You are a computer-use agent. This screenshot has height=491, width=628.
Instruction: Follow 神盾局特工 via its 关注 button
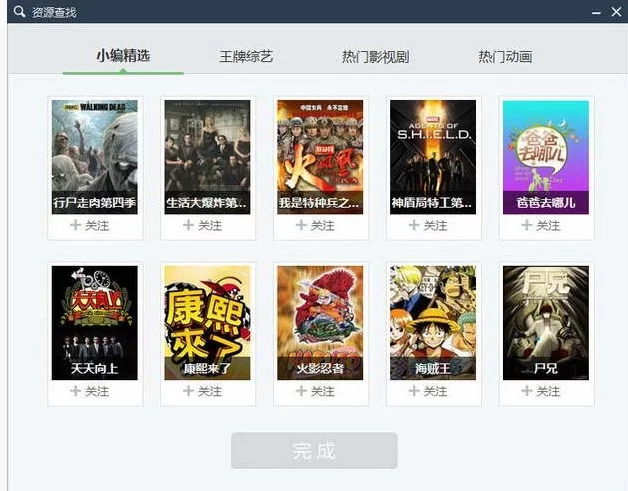coord(428,225)
